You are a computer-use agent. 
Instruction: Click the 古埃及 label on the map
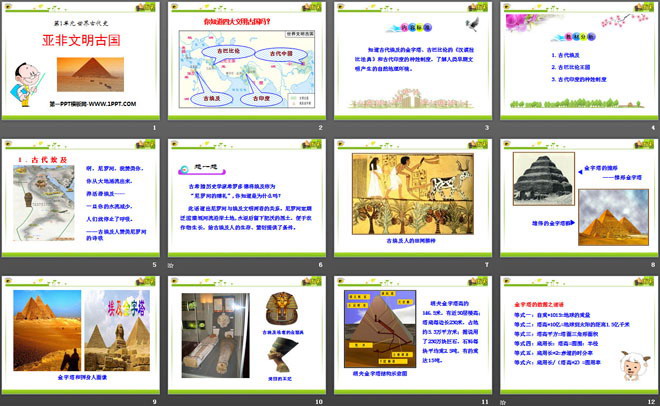tap(207, 99)
